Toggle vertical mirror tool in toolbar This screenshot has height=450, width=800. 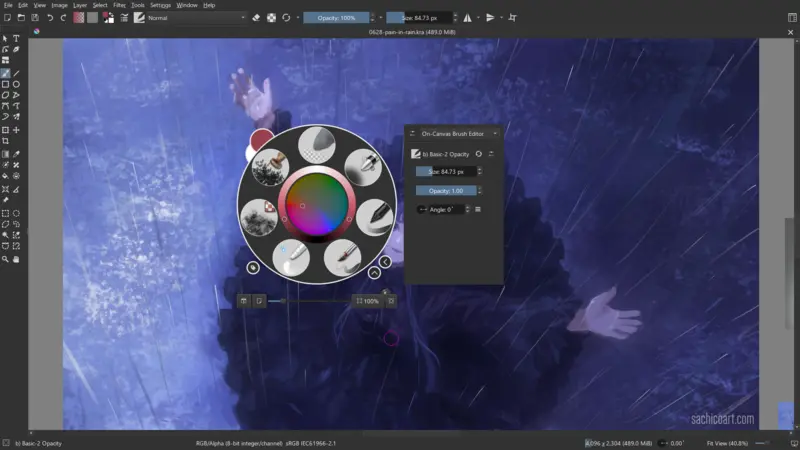490,18
